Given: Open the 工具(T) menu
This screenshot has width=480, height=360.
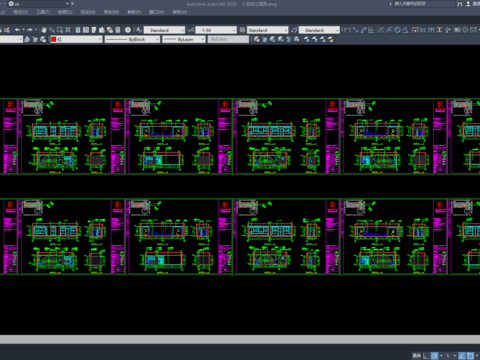Looking at the screenshot, I should tap(43, 12).
